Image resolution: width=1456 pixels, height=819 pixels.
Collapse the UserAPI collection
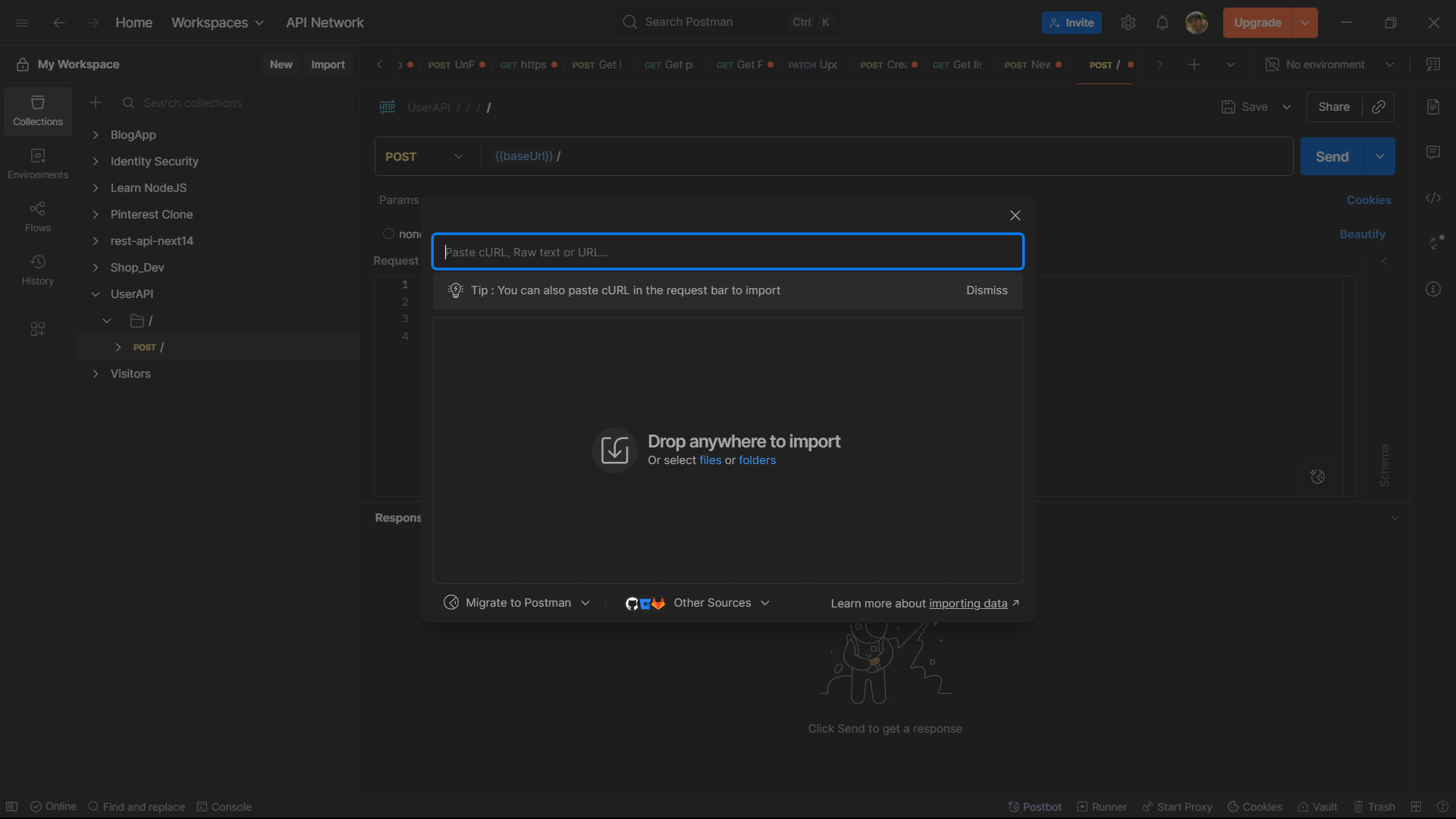[96, 294]
